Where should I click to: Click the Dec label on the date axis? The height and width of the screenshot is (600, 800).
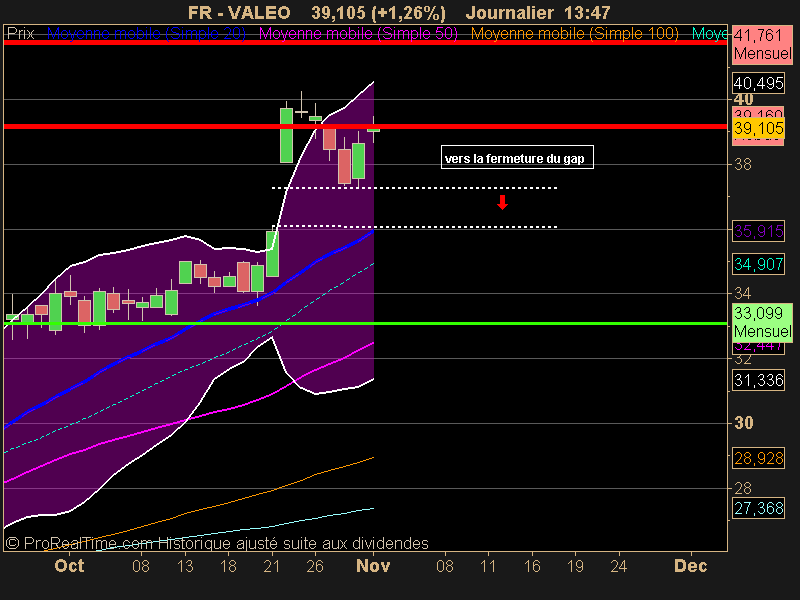coord(691,566)
